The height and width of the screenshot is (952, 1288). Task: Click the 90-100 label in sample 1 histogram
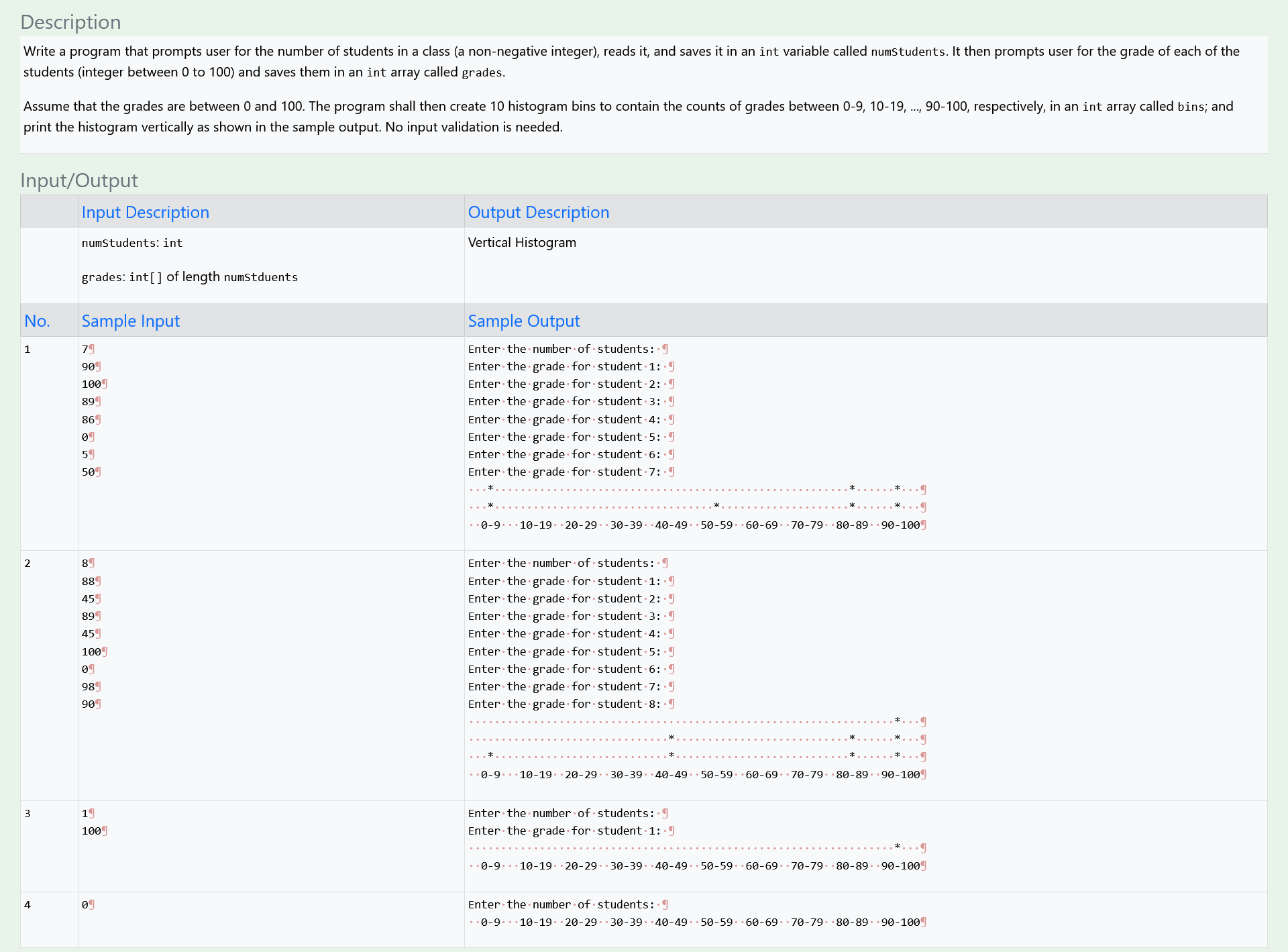coord(900,525)
